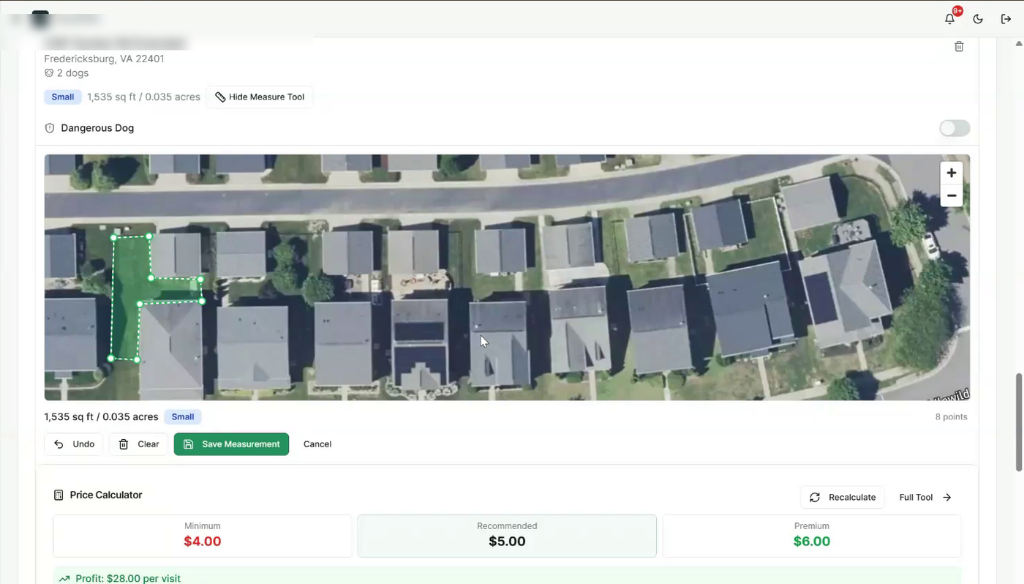This screenshot has height=584, width=1024.
Task: Click the page vertical scrollbar
Action: click(x=1019, y=422)
